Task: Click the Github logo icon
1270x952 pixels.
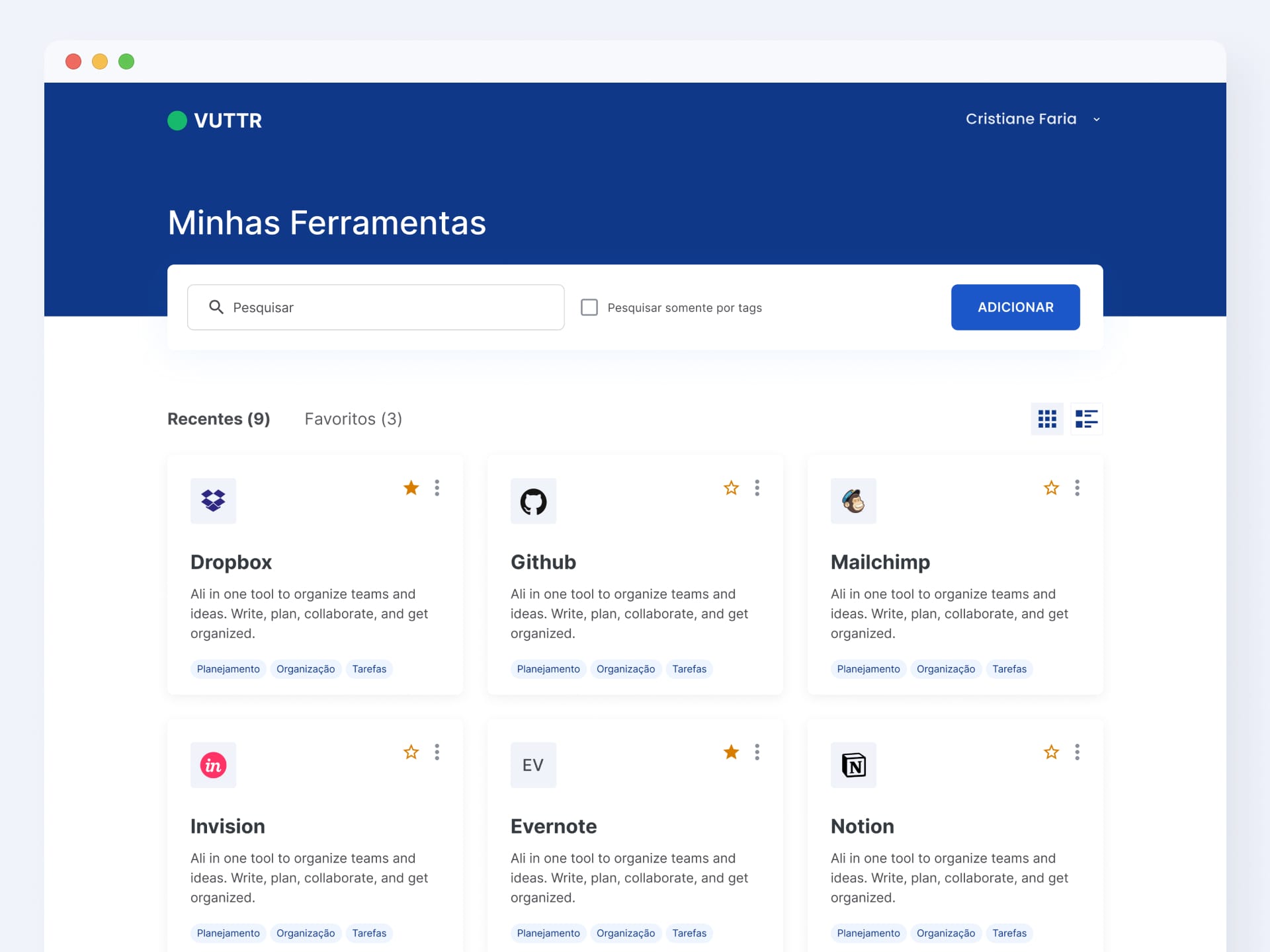Action: point(533,501)
